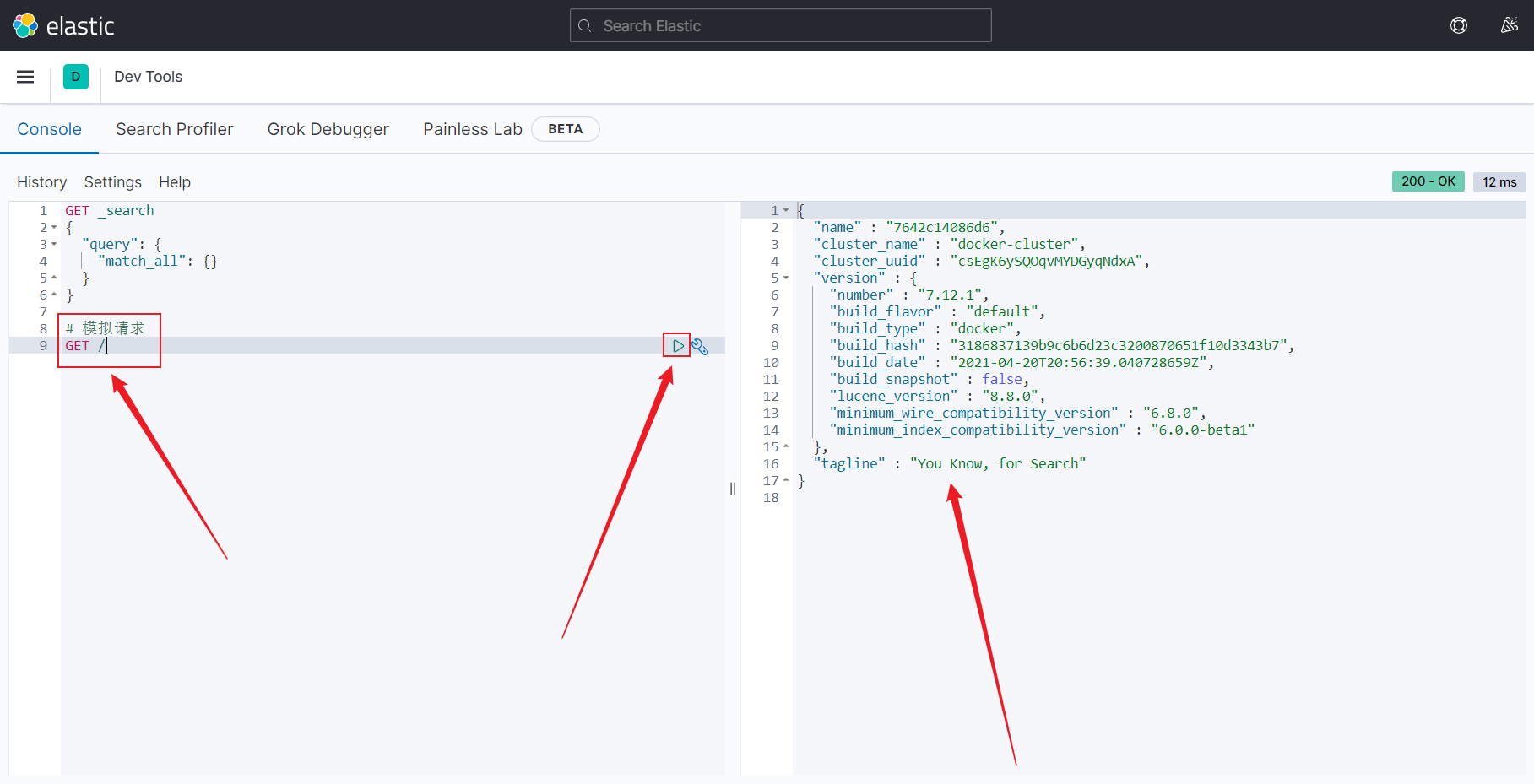Click the tagline You Know, for Search
Viewport: 1534px width, 784px height.
(998, 463)
